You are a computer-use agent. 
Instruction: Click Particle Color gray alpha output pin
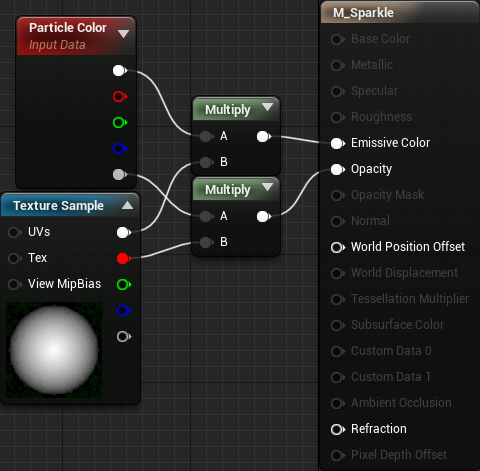pos(119,174)
